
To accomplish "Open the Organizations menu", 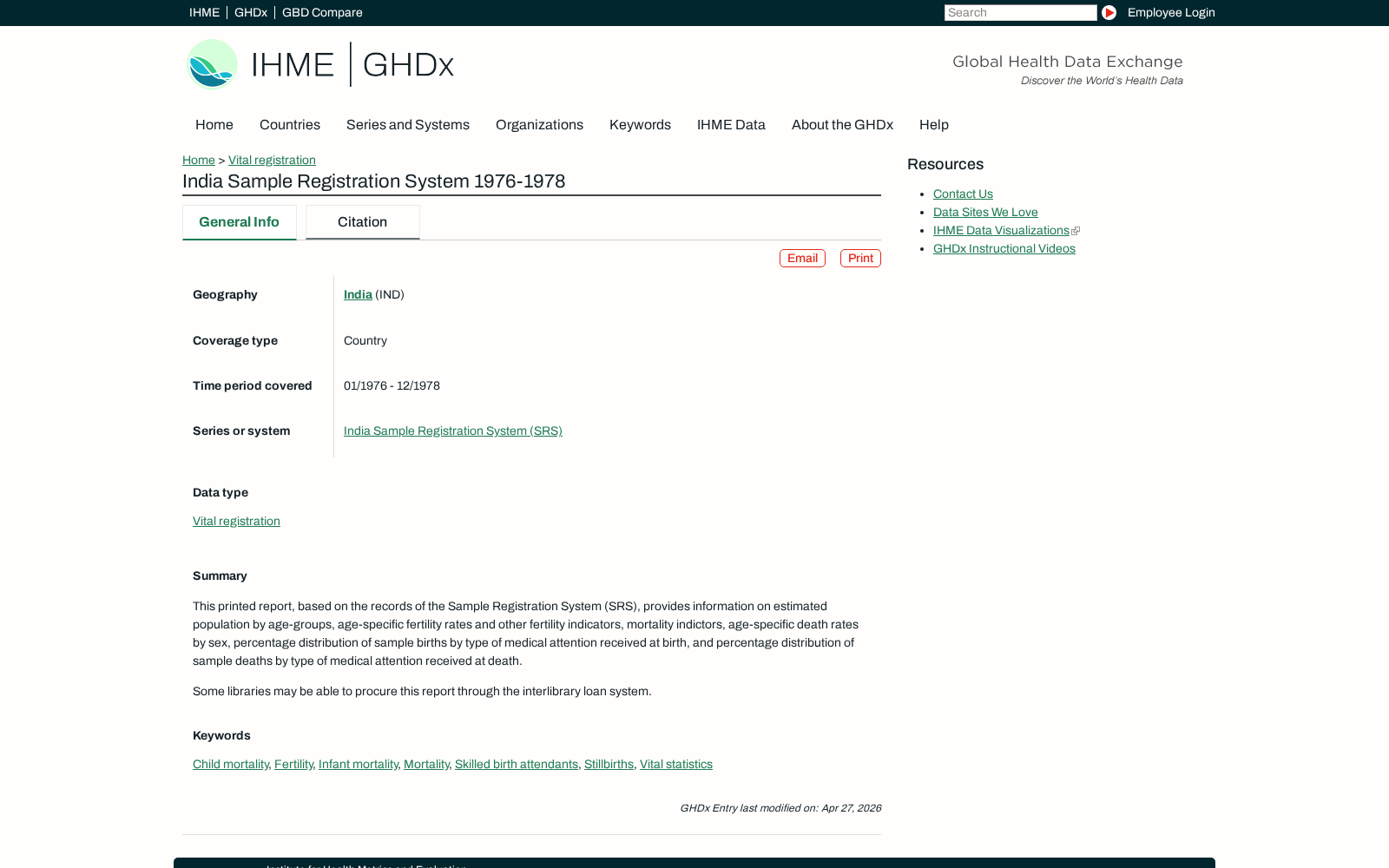I will 539,125.
